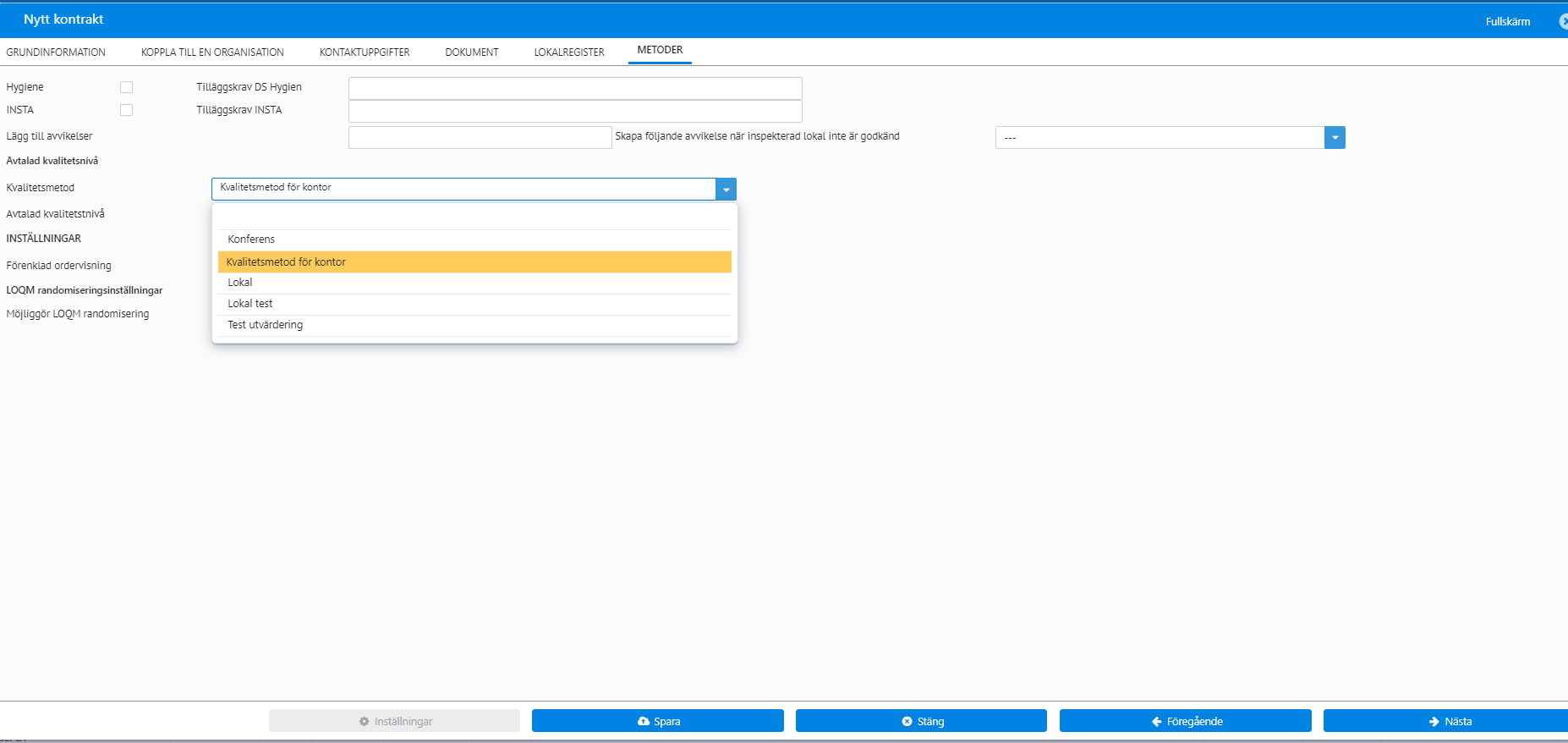1568x743 pixels.
Task: Pick the Lokal option
Action: 474,283
